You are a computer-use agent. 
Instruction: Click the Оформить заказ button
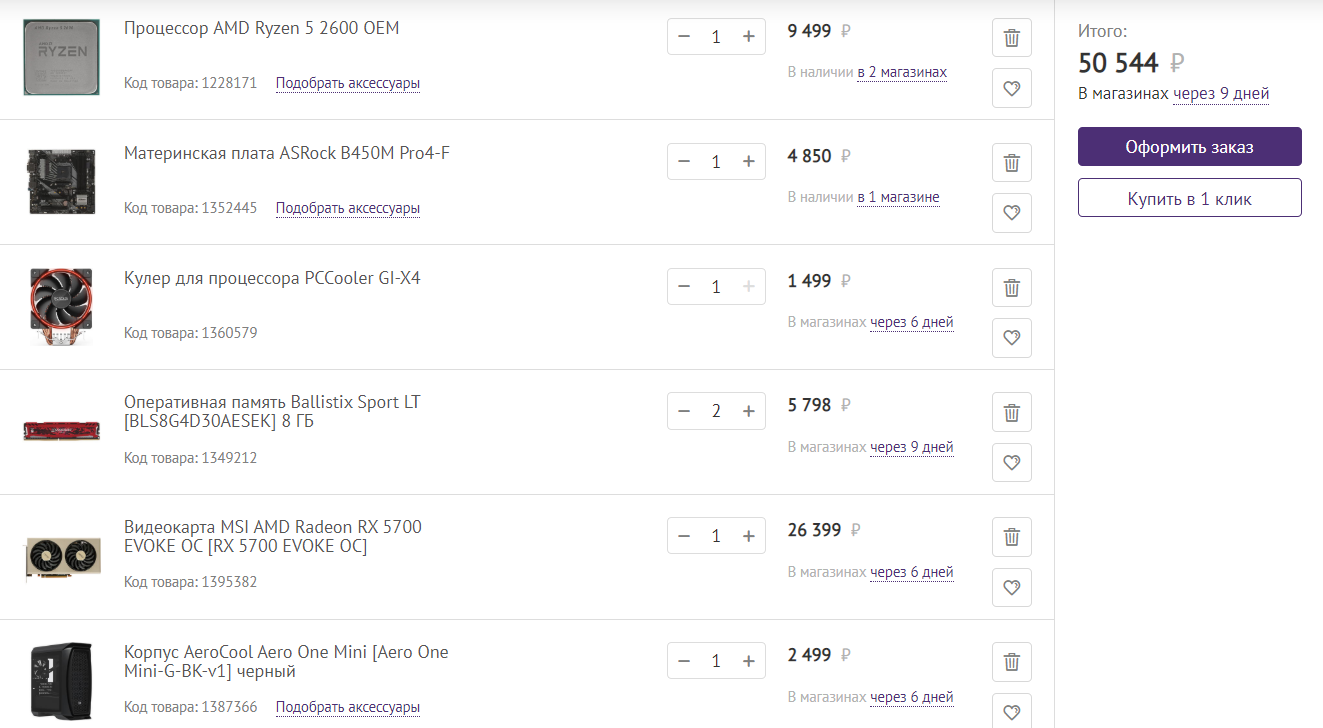[1189, 147]
